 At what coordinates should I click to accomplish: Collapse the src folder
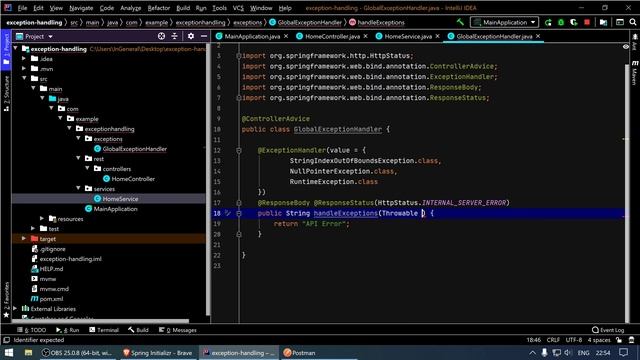click(24, 78)
